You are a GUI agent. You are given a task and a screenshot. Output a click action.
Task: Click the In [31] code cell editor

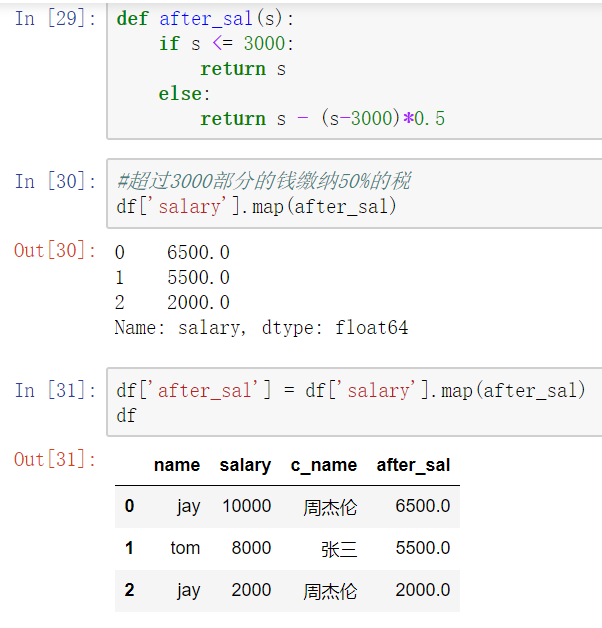[x=354, y=402]
